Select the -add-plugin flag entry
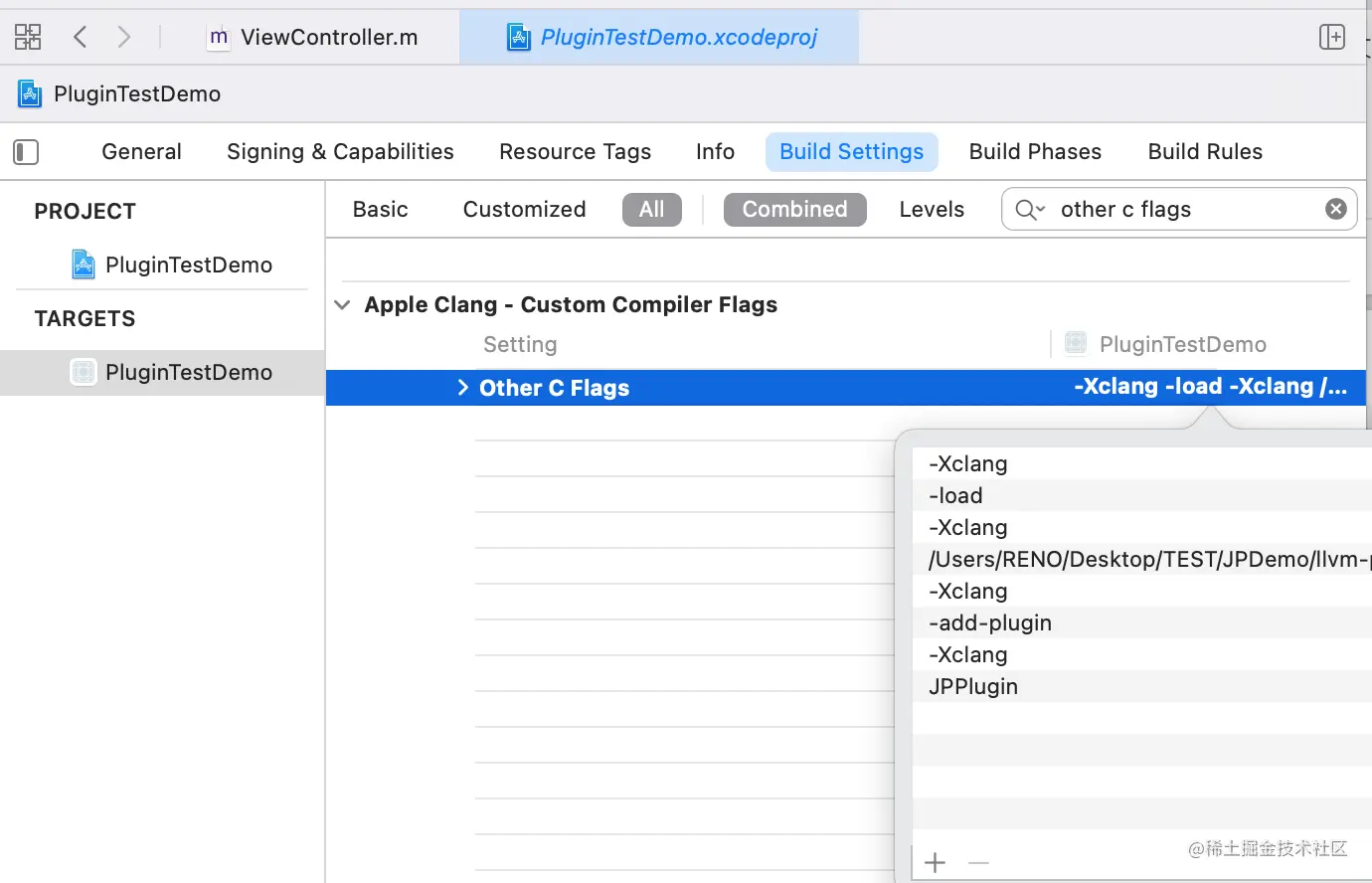 pos(1141,622)
